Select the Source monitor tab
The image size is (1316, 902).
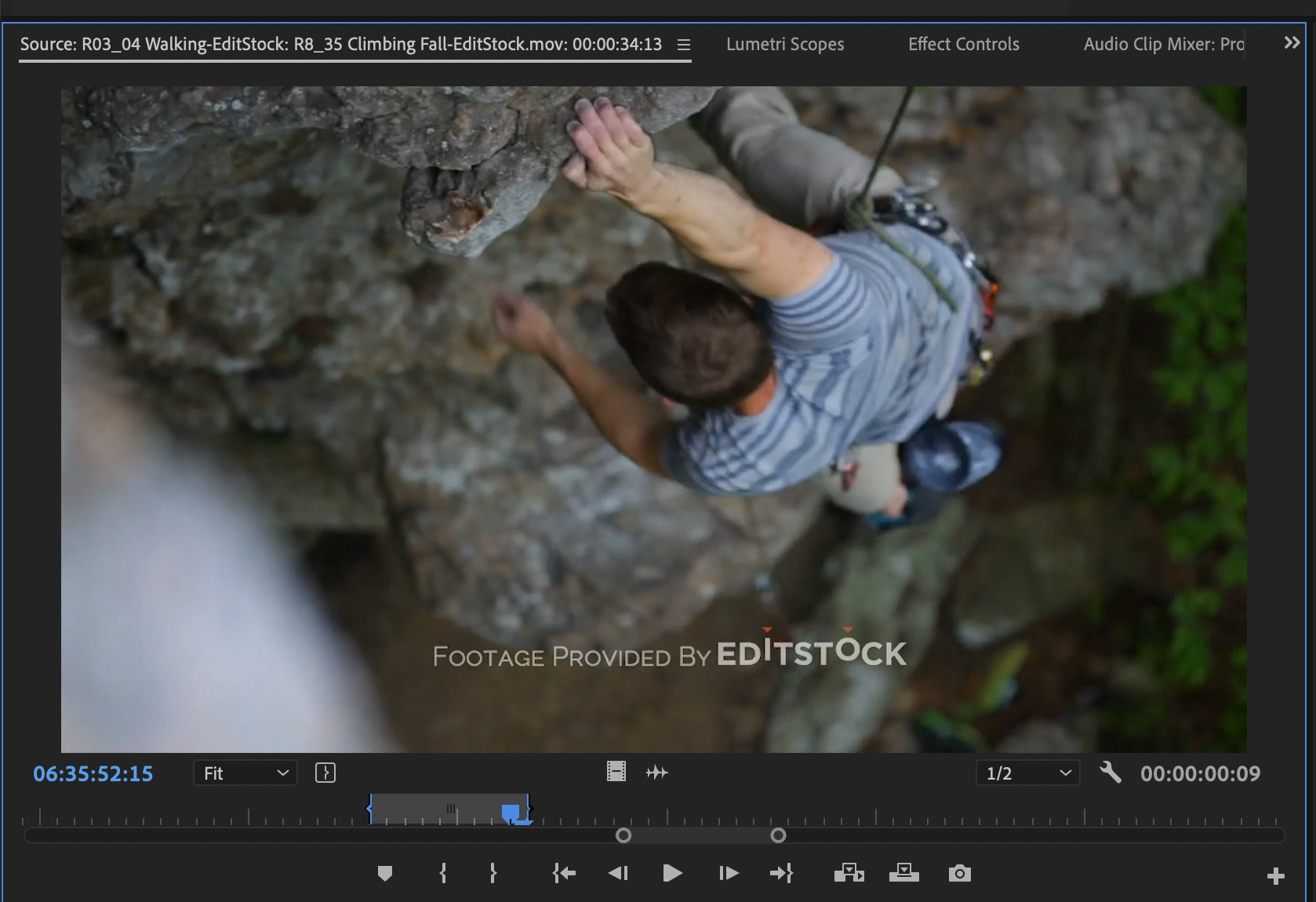(340, 44)
